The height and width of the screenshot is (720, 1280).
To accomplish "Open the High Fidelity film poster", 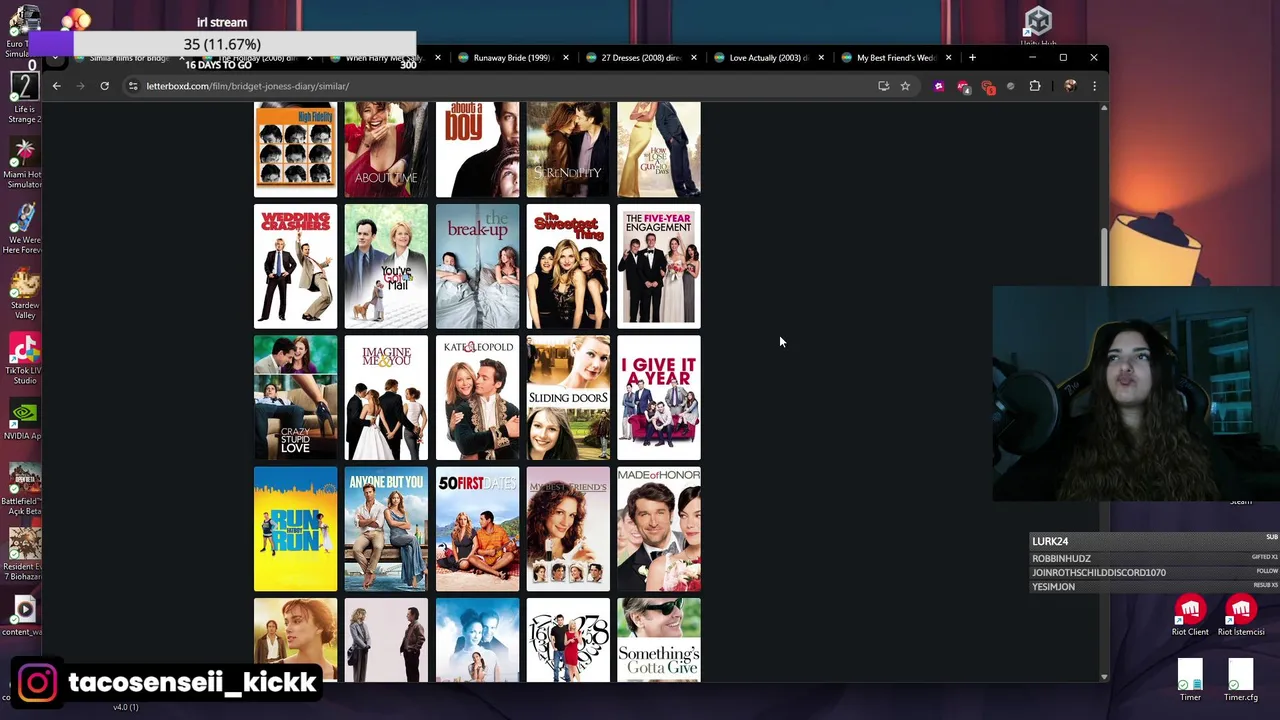I will click(295, 149).
